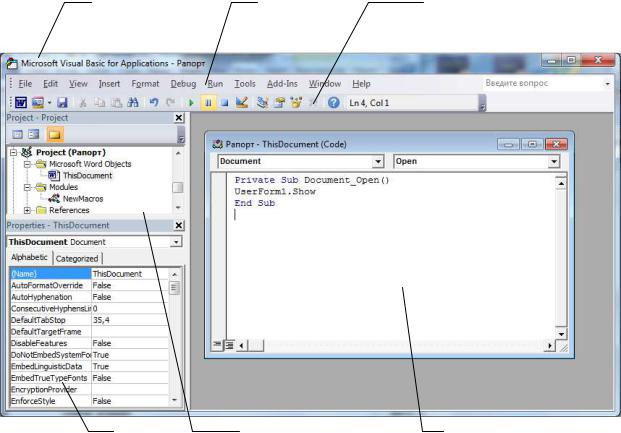Open the Open procedure dropdown list
621x433 pixels.
[554, 162]
